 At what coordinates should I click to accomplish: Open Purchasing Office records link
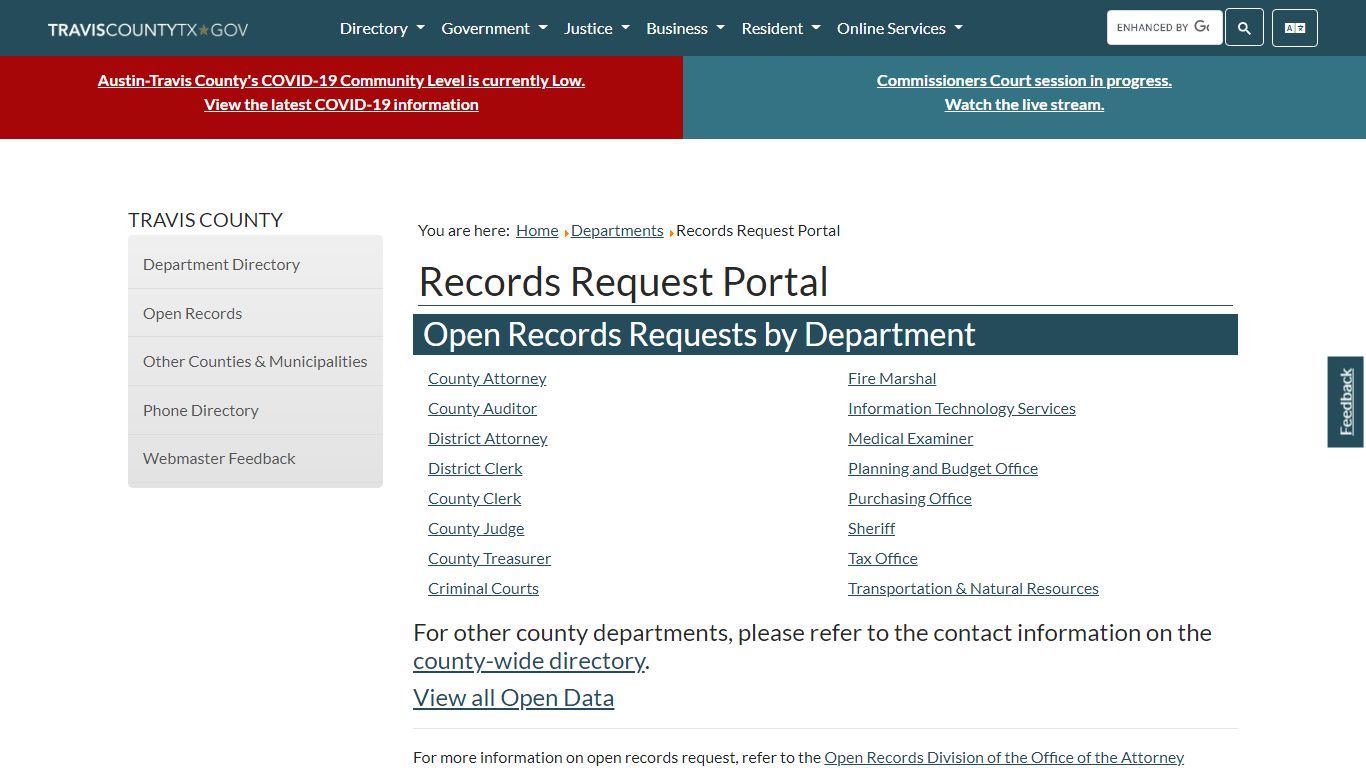coord(910,498)
